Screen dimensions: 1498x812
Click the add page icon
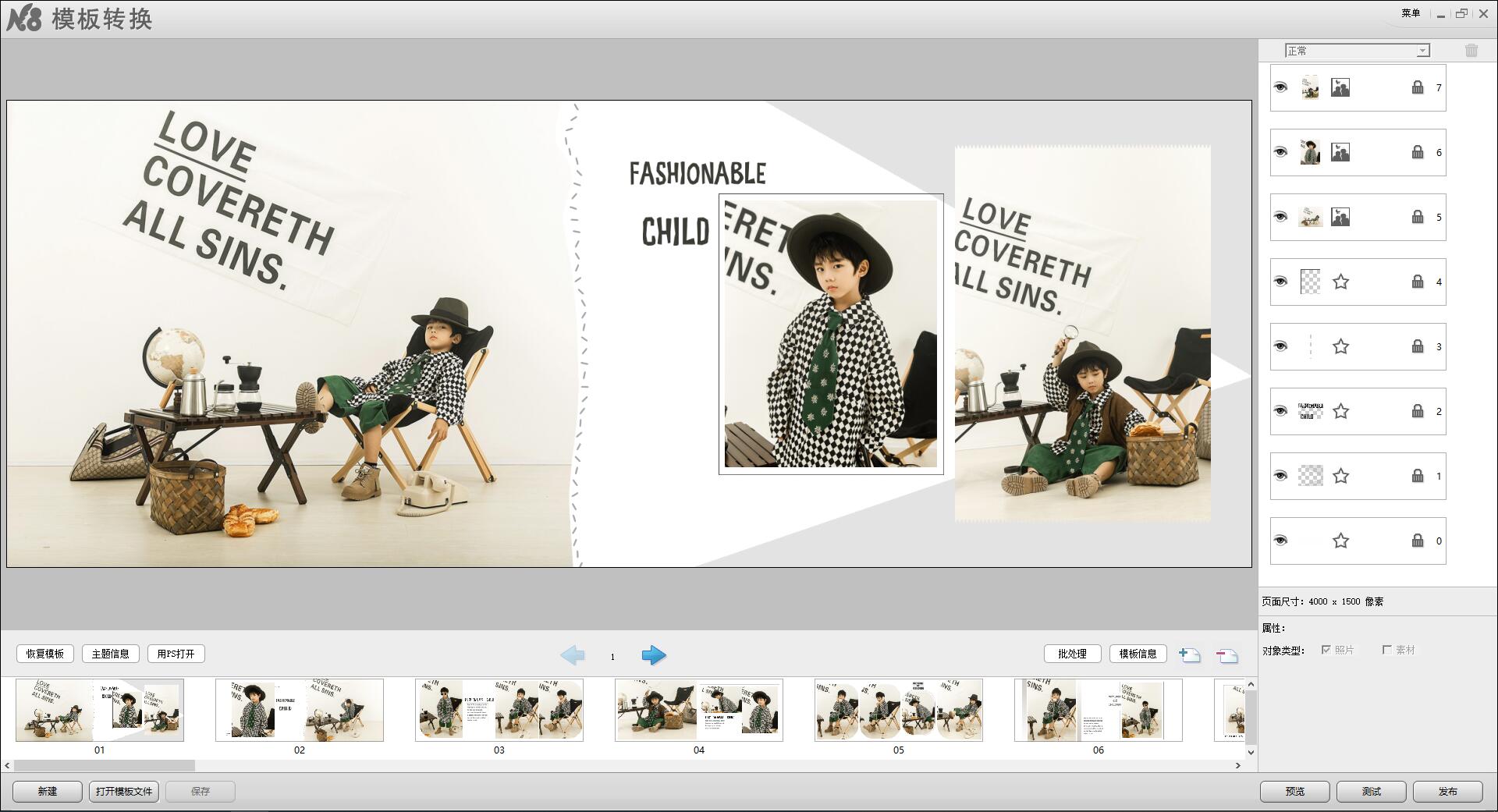[x=1189, y=655]
